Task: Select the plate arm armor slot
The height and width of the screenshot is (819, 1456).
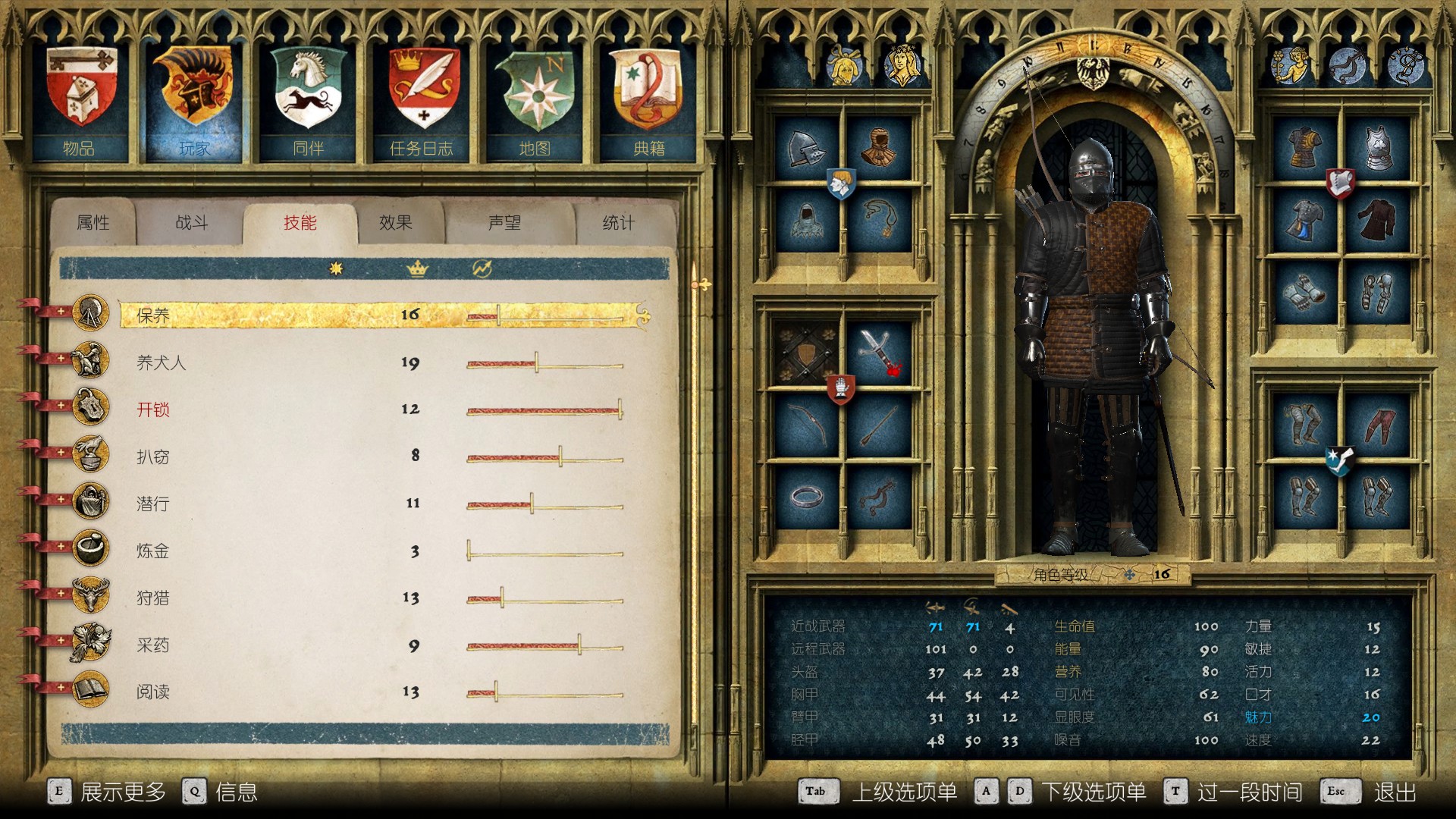Action: pyautogui.click(x=1378, y=293)
